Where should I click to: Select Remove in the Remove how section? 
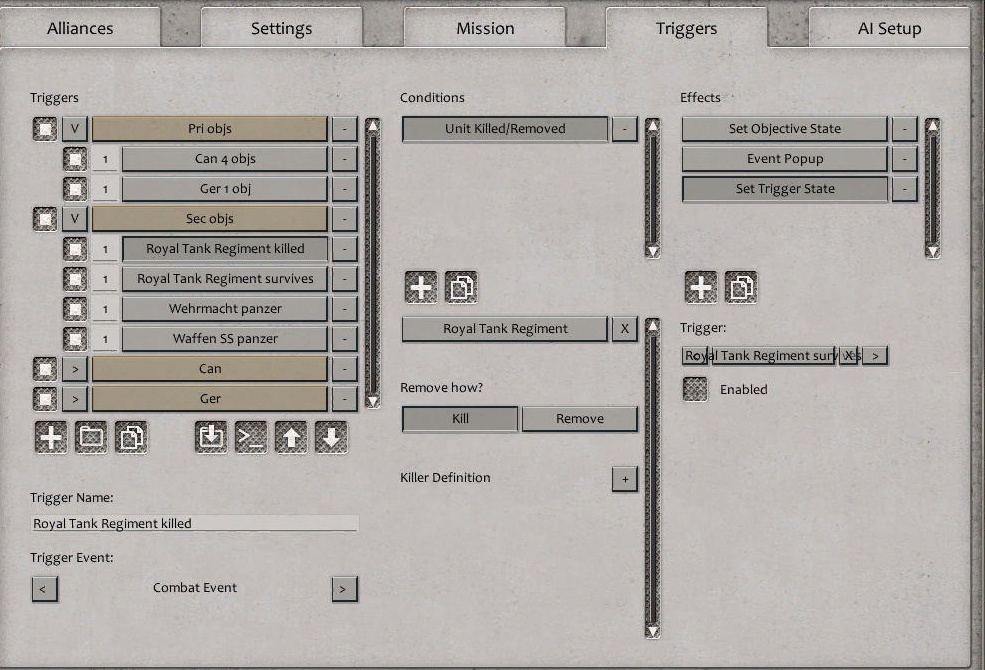(x=580, y=418)
